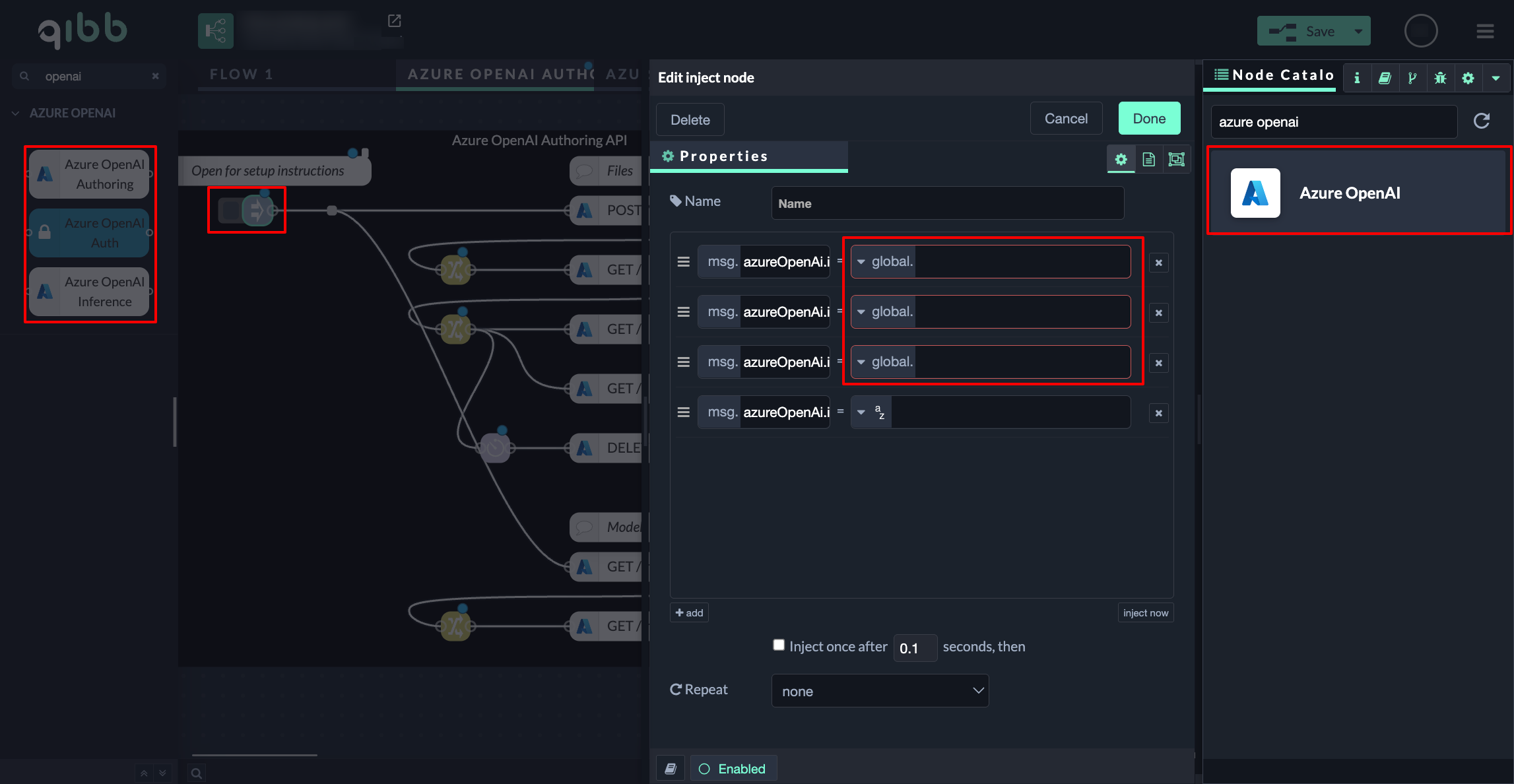This screenshot has height=784, width=1514.
Task: Open the sidebar help book icon
Action: point(1385,78)
